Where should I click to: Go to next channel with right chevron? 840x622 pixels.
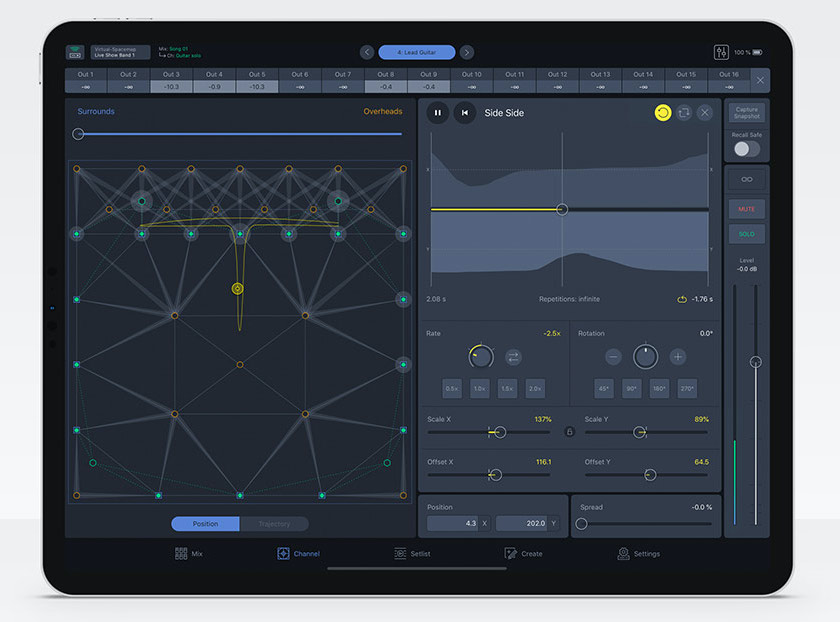467,52
